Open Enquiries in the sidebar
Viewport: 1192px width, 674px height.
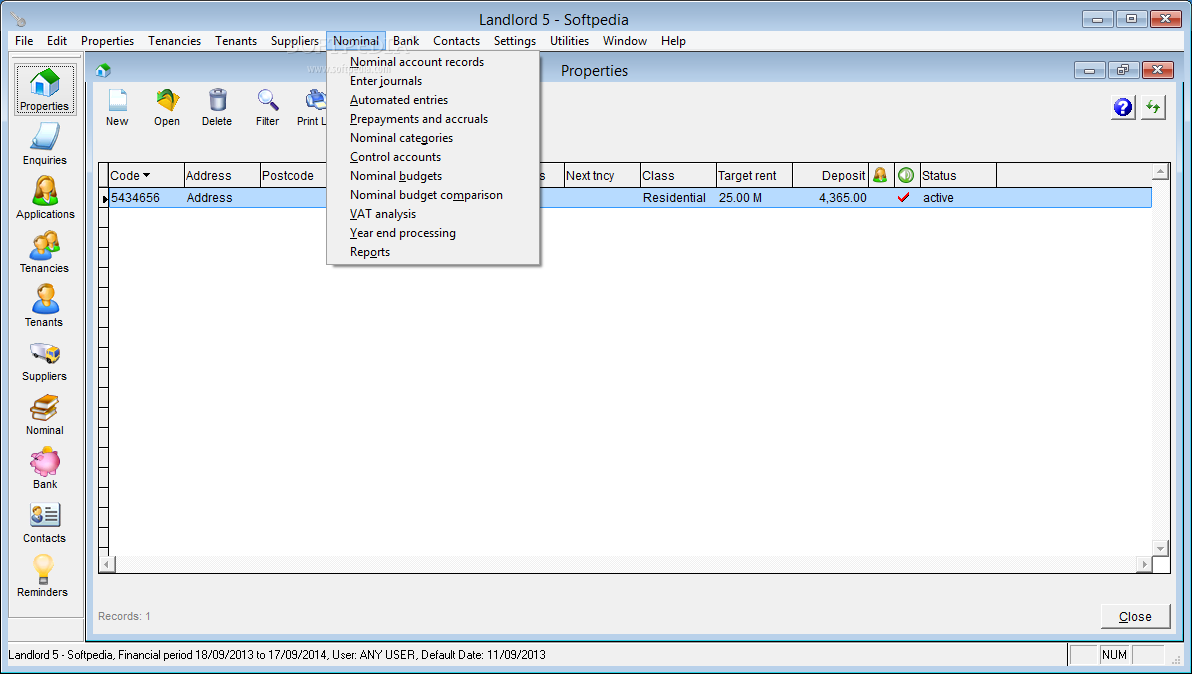(x=45, y=144)
